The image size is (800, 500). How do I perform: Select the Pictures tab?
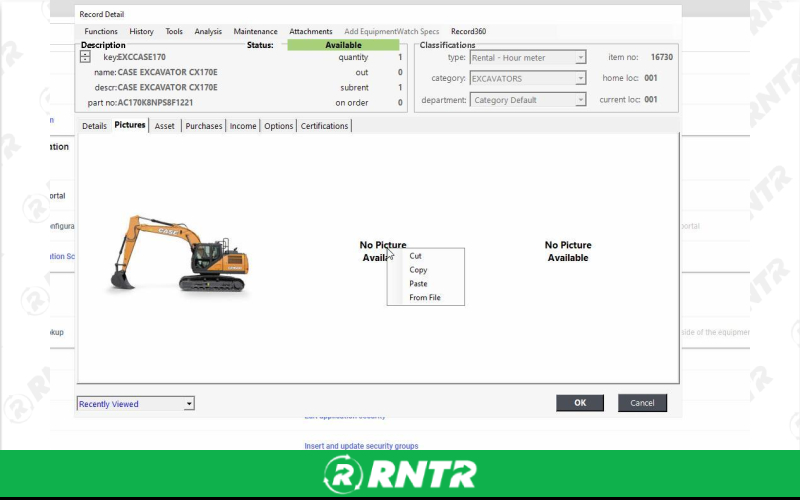click(x=130, y=125)
